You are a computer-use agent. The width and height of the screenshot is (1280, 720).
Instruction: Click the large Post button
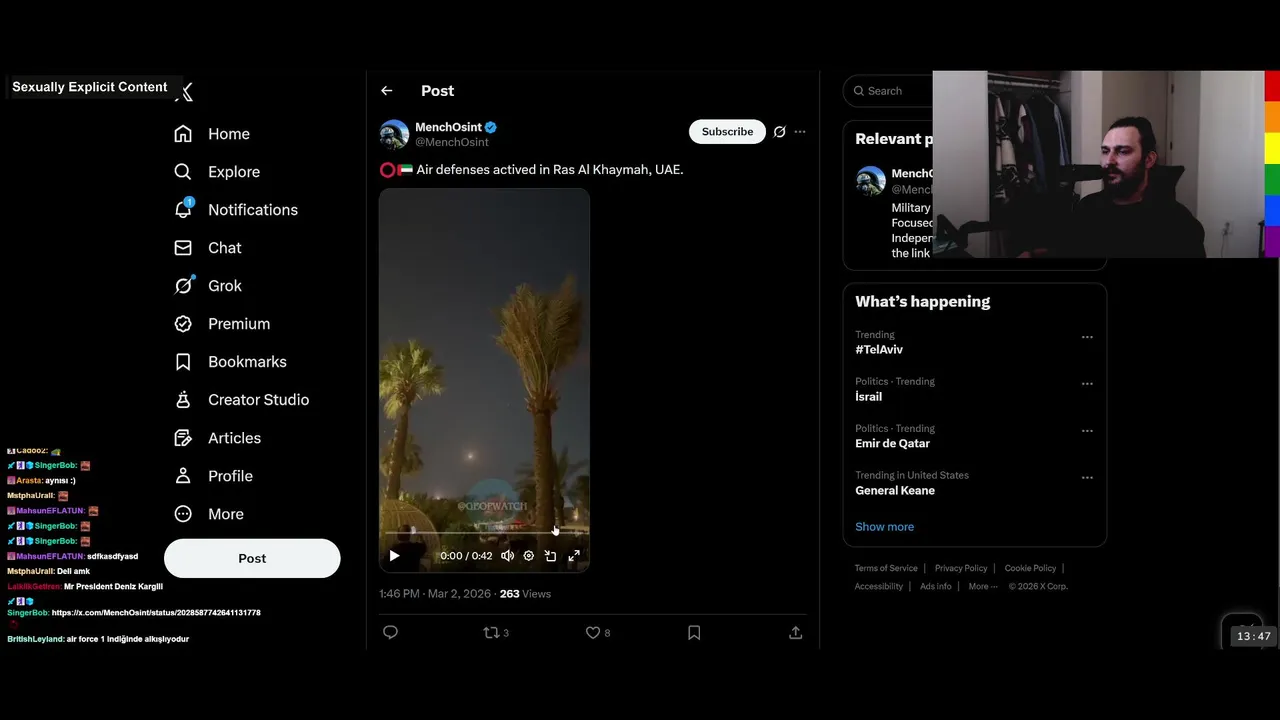pyautogui.click(x=252, y=558)
